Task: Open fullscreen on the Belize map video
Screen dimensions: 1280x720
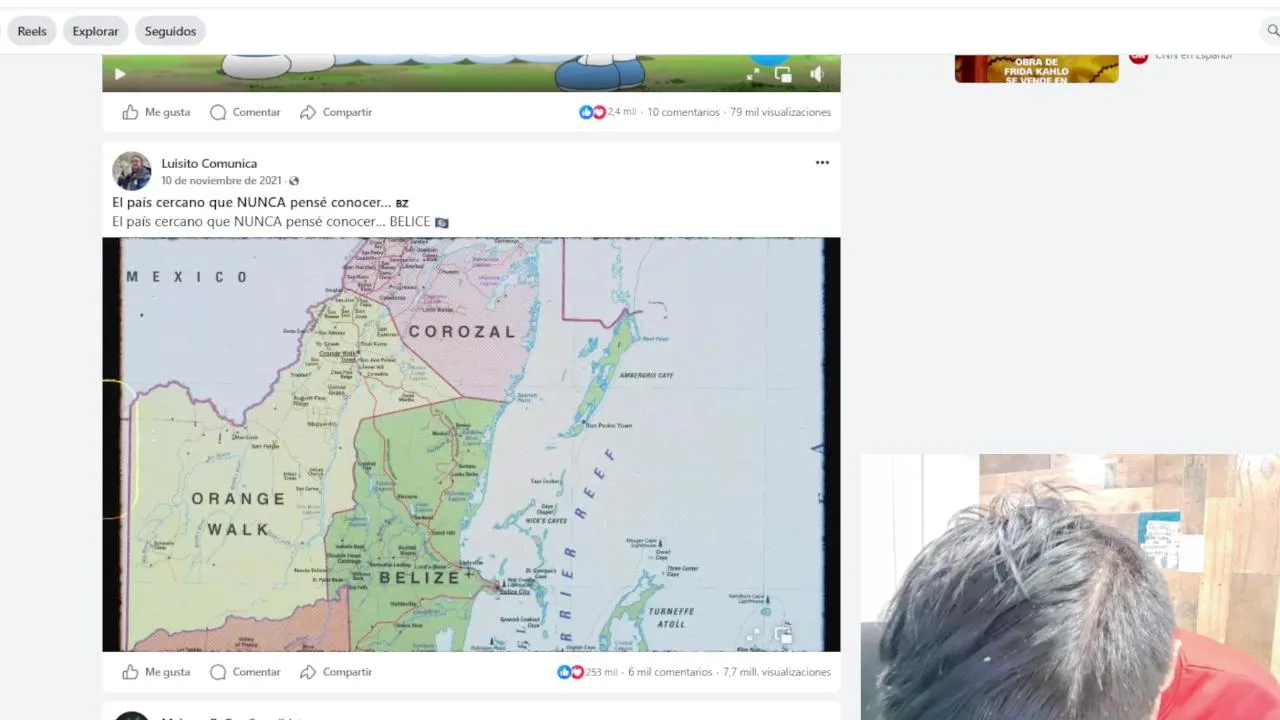Action: (x=753, y=634)
